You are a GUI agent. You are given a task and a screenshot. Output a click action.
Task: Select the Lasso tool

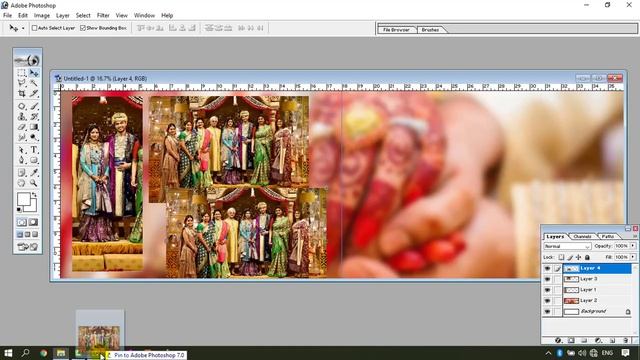pos(22,83)
